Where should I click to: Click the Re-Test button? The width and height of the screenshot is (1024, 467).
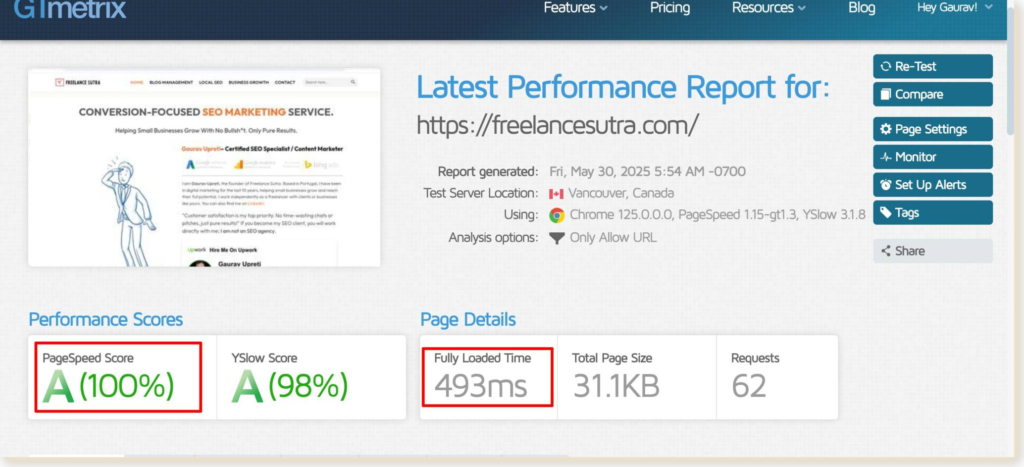[x=933, y=67]
